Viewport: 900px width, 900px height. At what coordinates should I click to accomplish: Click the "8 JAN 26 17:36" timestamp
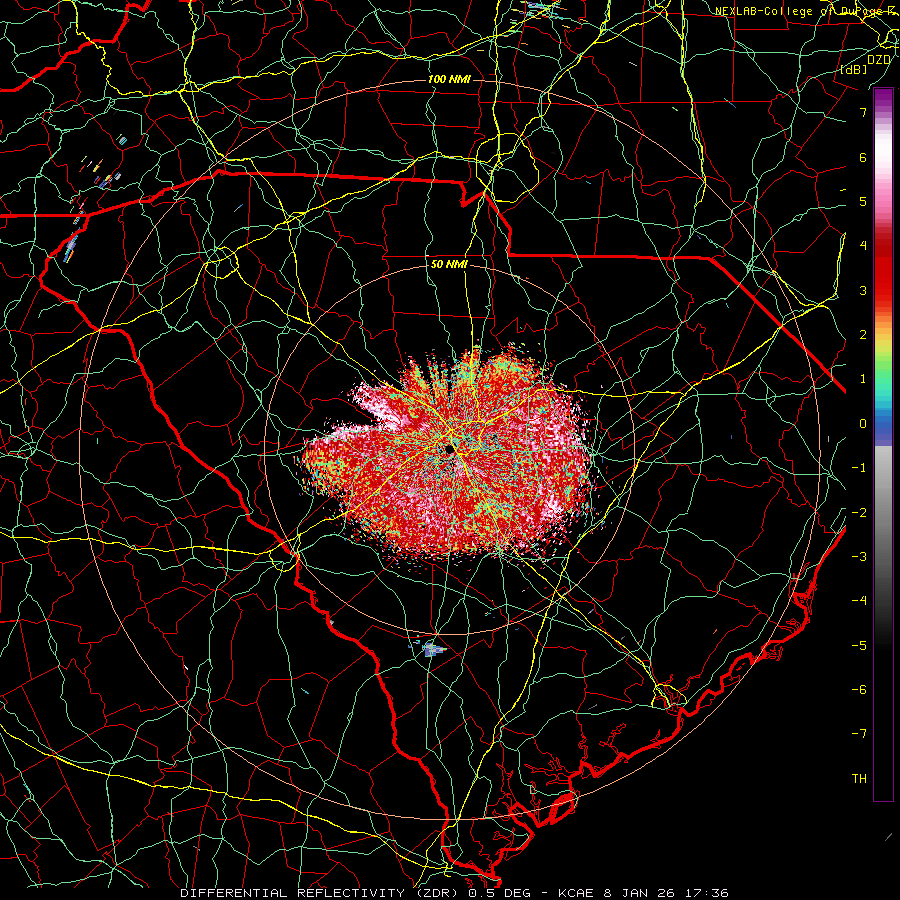(x=666, y=893)
